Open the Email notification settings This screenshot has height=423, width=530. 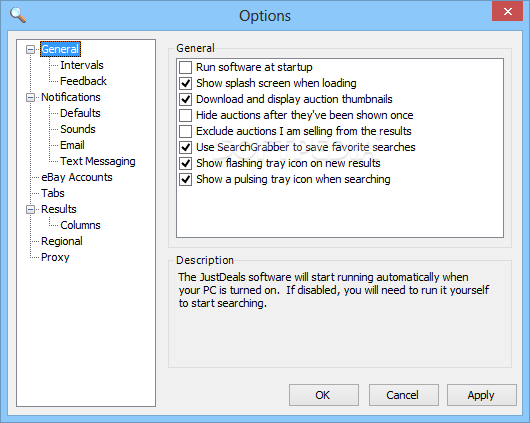coord(72,145)
